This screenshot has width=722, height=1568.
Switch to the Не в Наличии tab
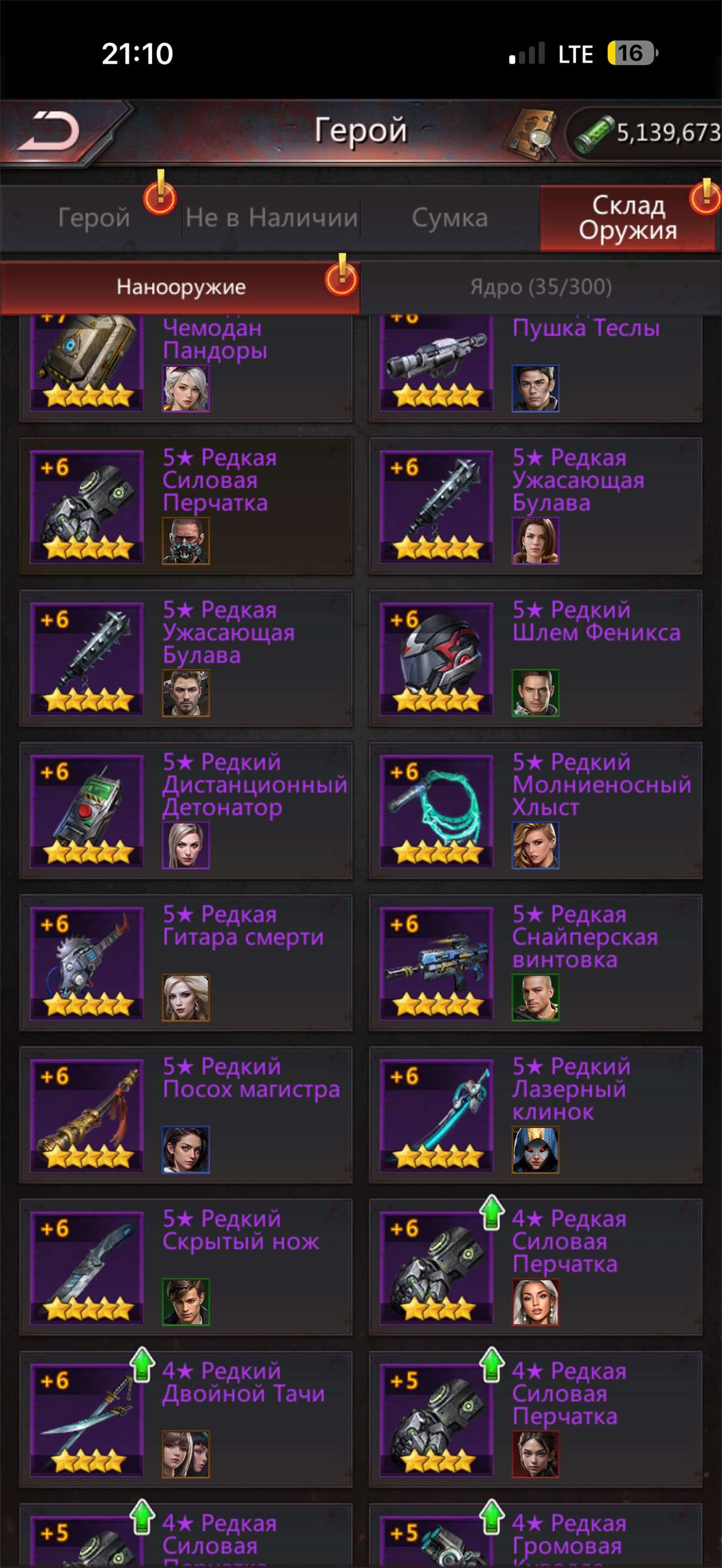(x=271, y=218)
